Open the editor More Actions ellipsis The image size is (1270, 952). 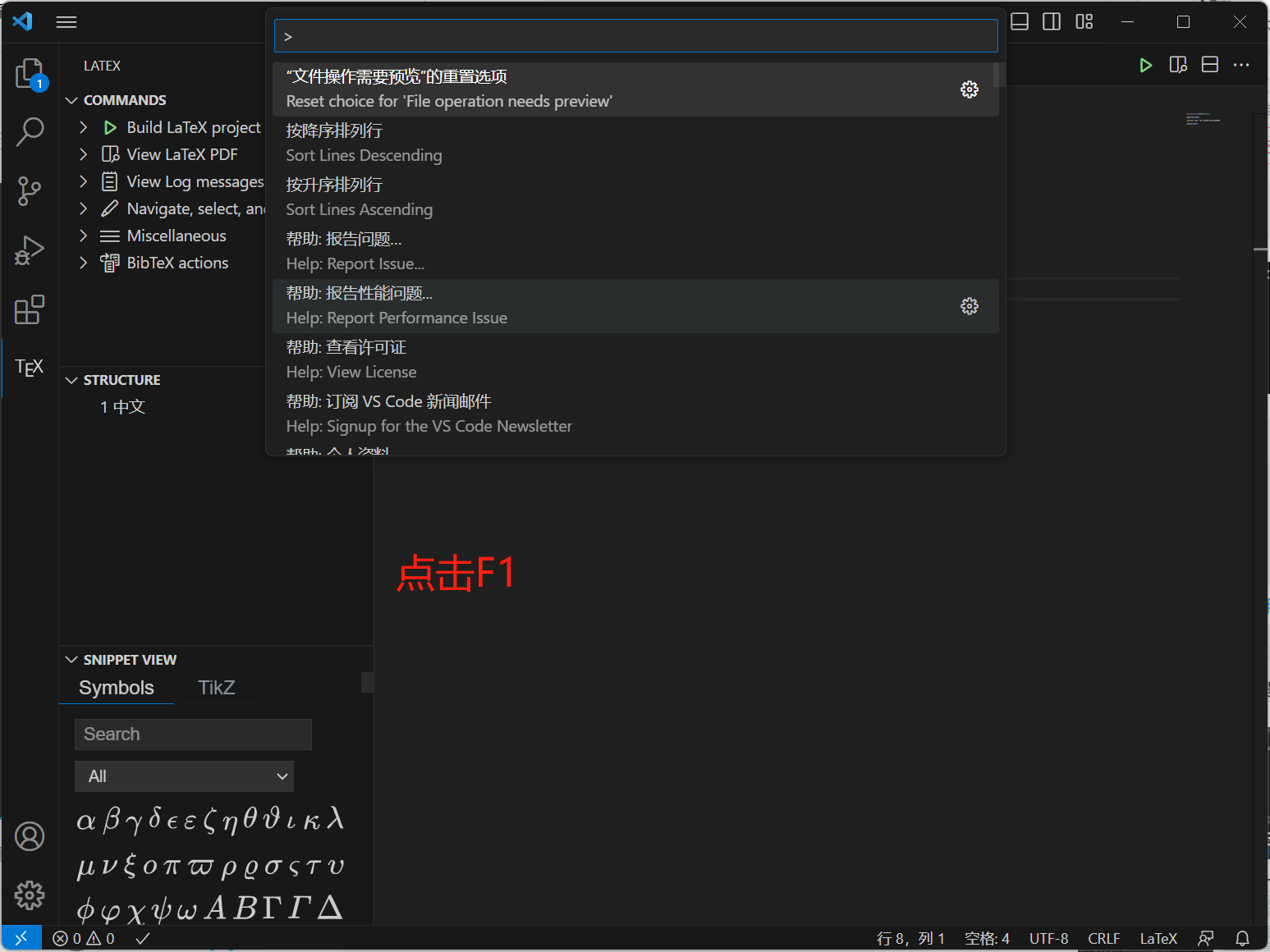1241,65
